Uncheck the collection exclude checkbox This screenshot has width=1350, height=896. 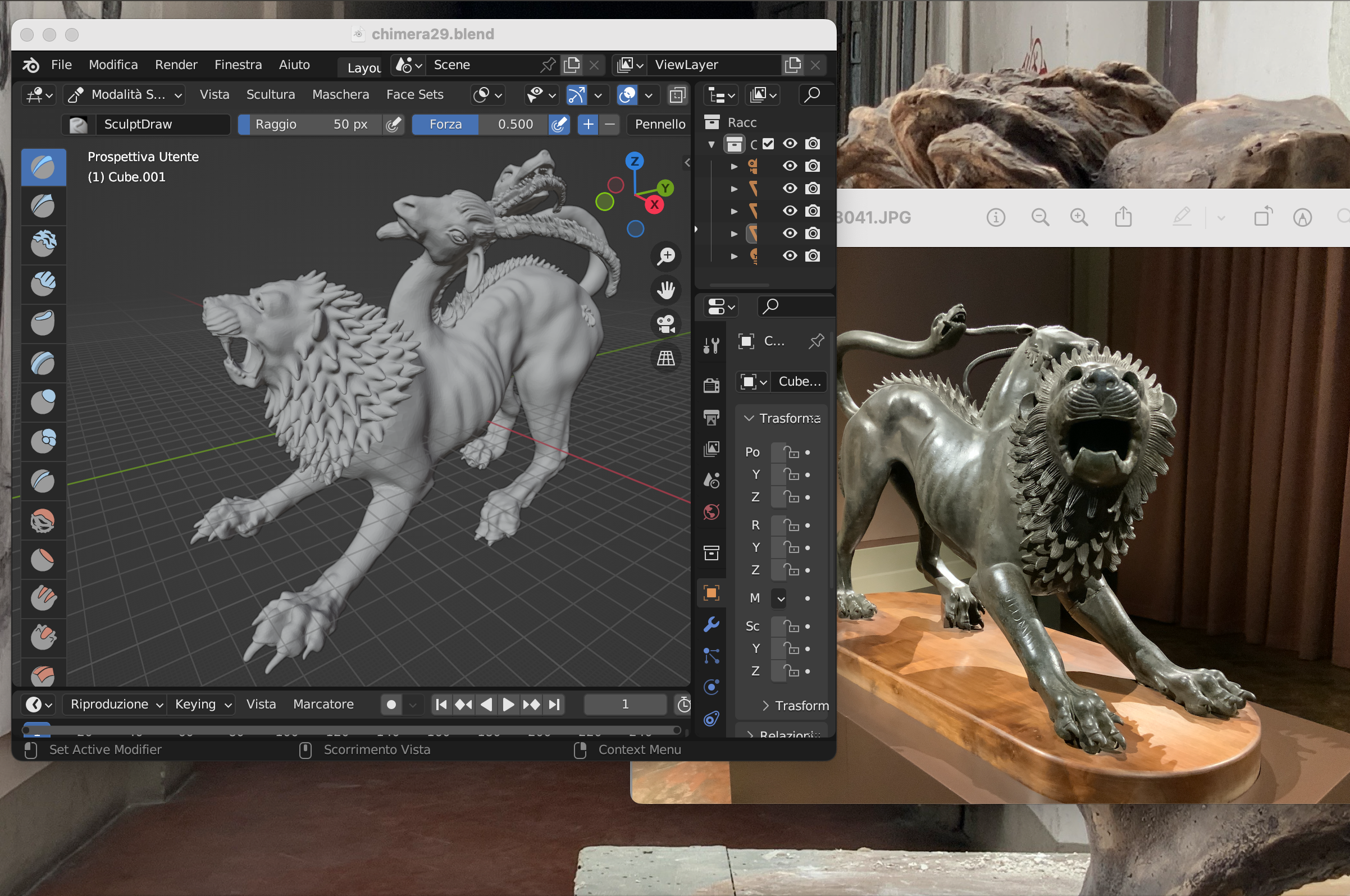click(768, 144)
